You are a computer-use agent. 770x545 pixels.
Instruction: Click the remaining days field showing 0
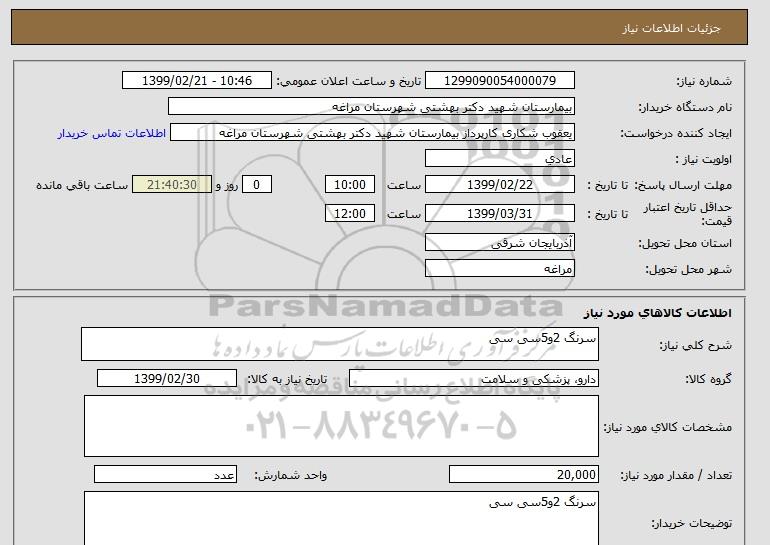pyautogui.click(x=256, y=185)
